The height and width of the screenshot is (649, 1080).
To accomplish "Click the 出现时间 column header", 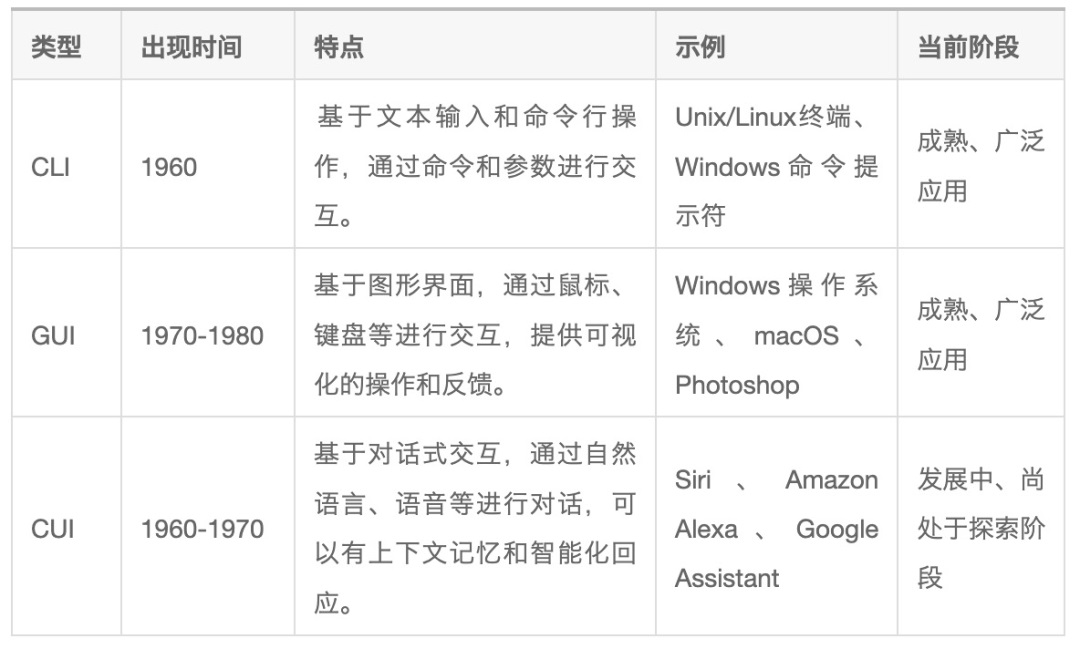I will coord(191,47).
